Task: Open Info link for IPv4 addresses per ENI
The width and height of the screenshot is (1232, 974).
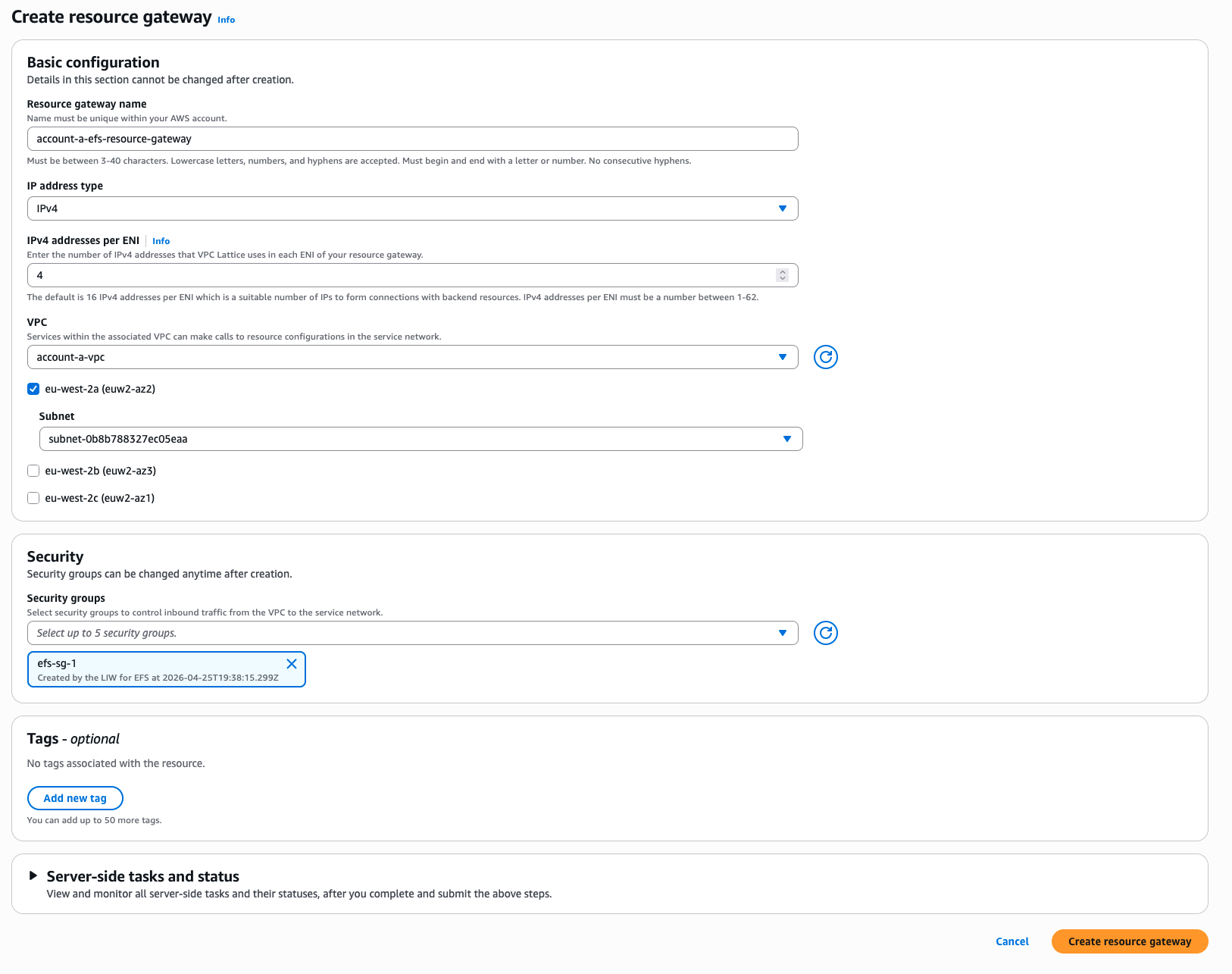Action: (161, 241)
